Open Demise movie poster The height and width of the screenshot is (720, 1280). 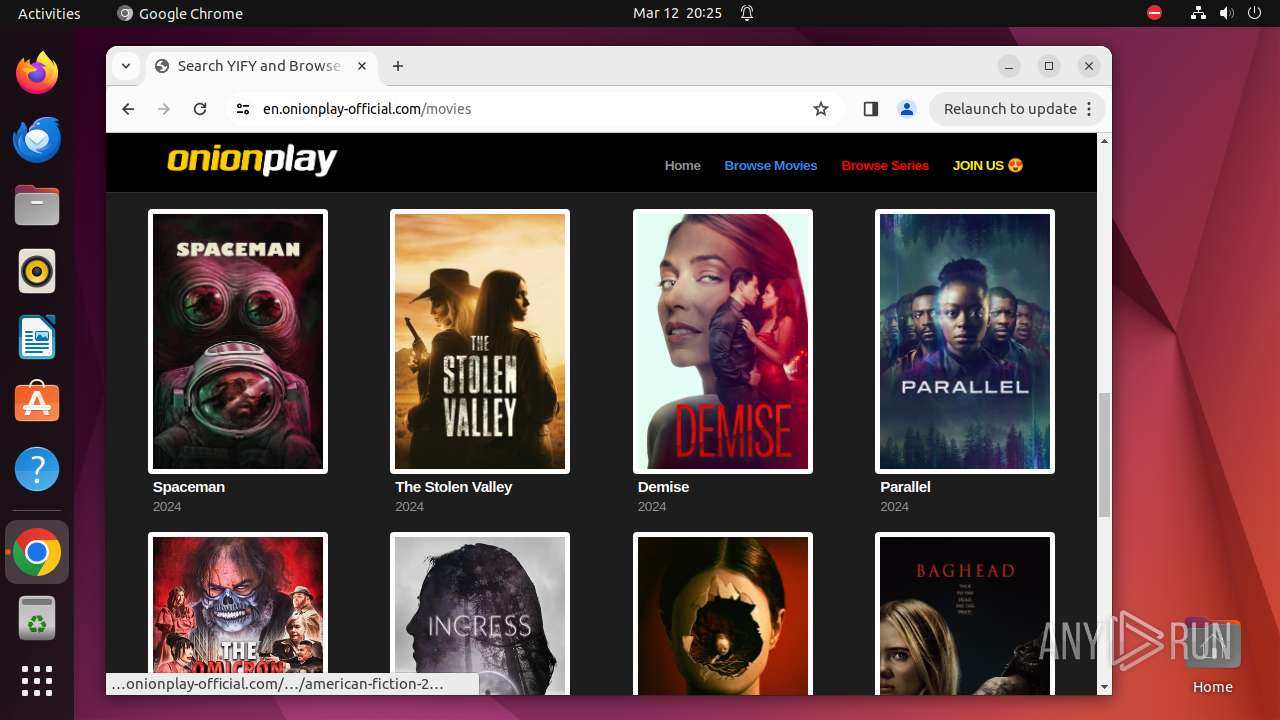[723, 341]
